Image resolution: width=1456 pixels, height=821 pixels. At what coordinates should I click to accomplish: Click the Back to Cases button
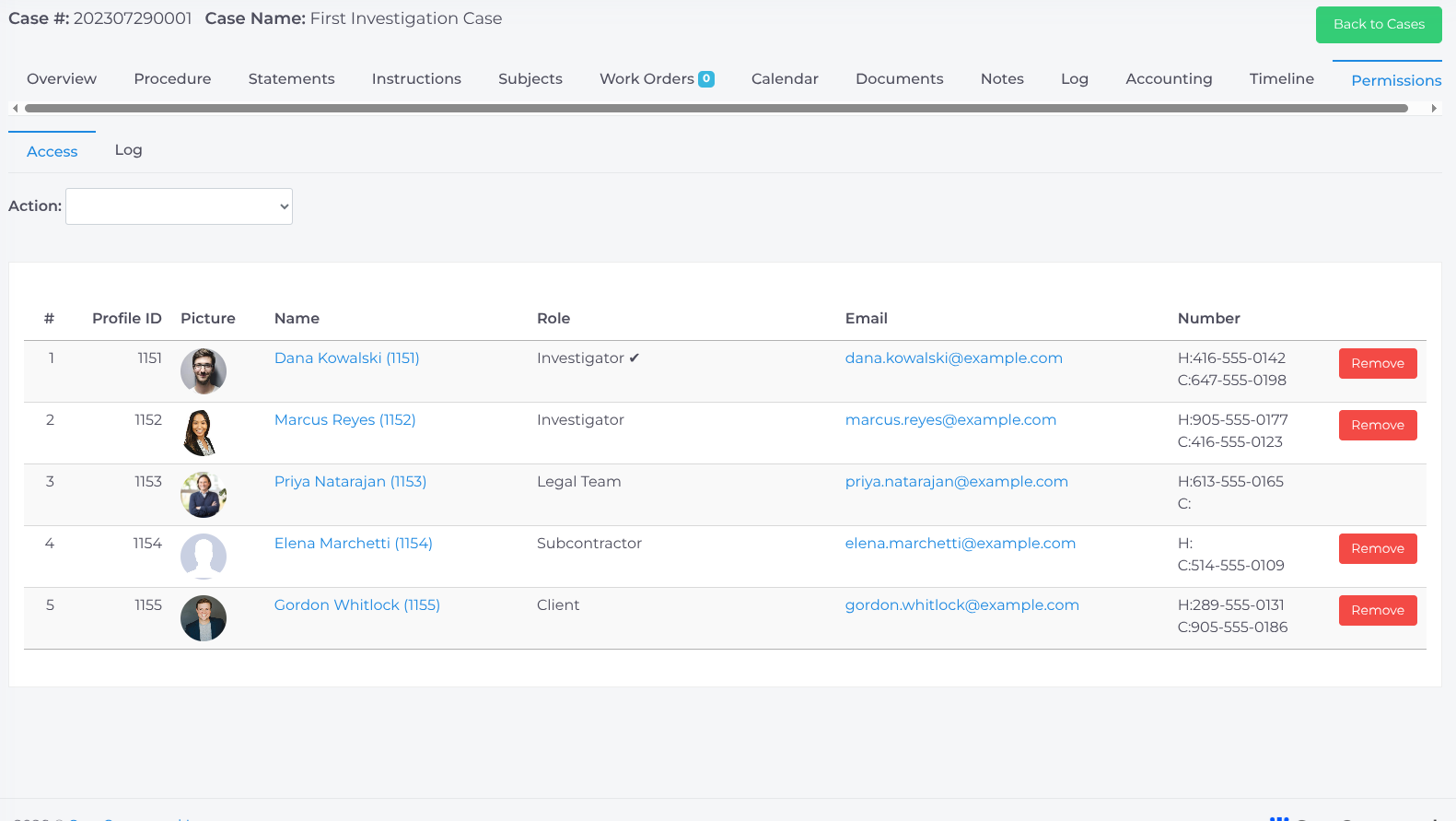1379,25
